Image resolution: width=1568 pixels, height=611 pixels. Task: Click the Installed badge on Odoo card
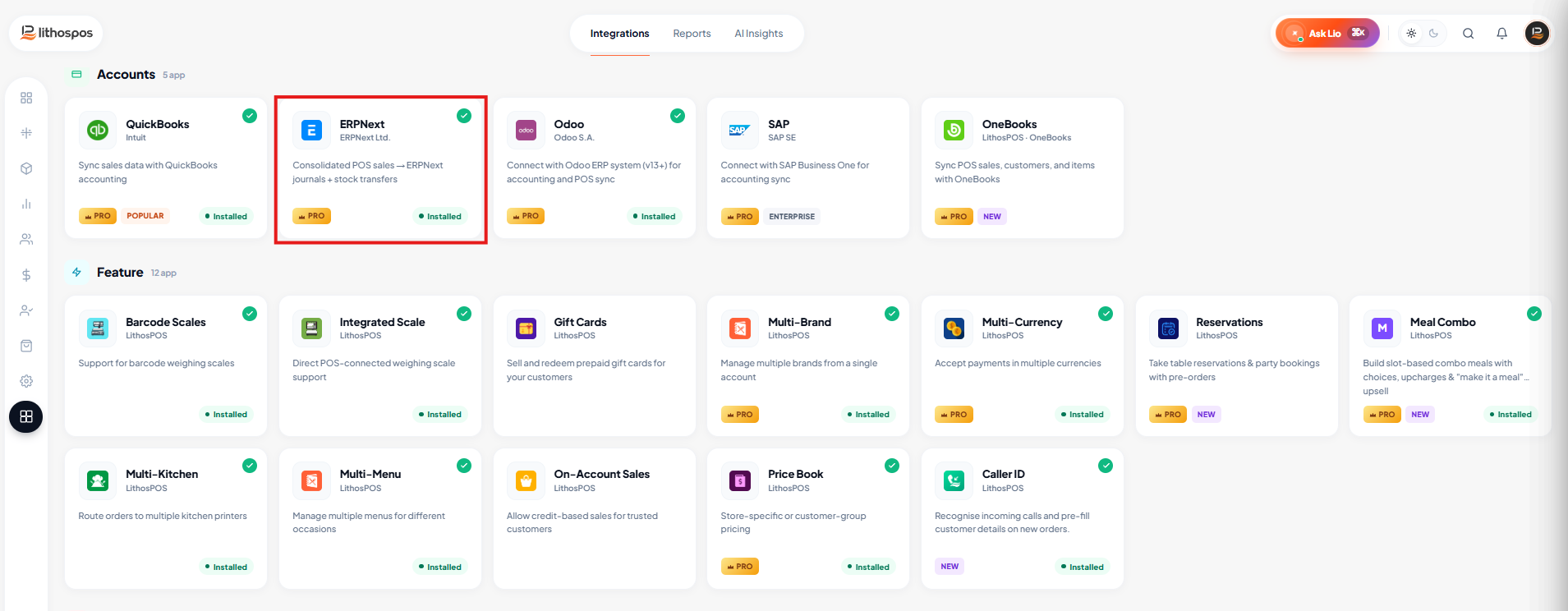coord(655,217)
